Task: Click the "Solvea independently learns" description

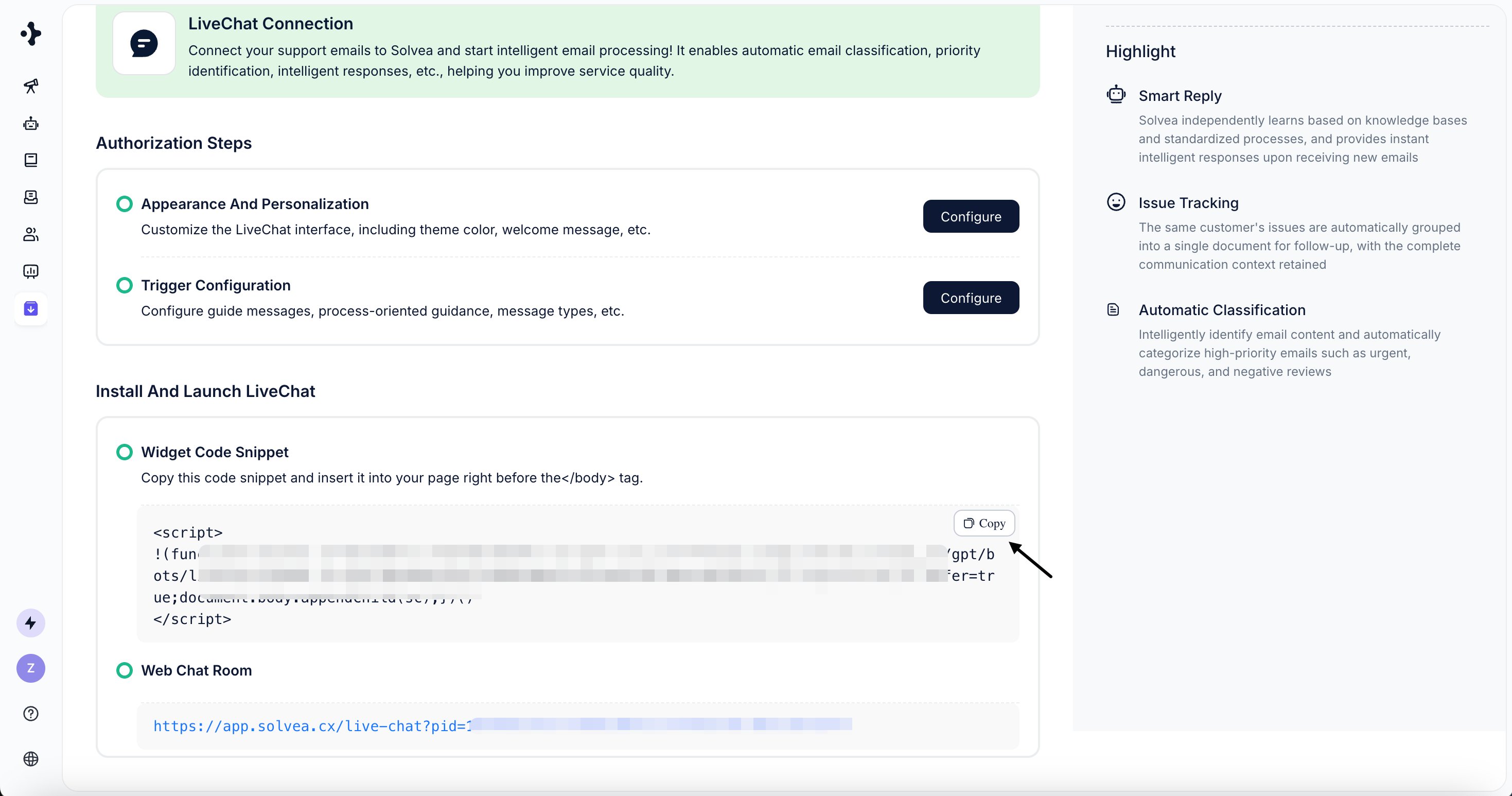Action: pos(1303,139)
